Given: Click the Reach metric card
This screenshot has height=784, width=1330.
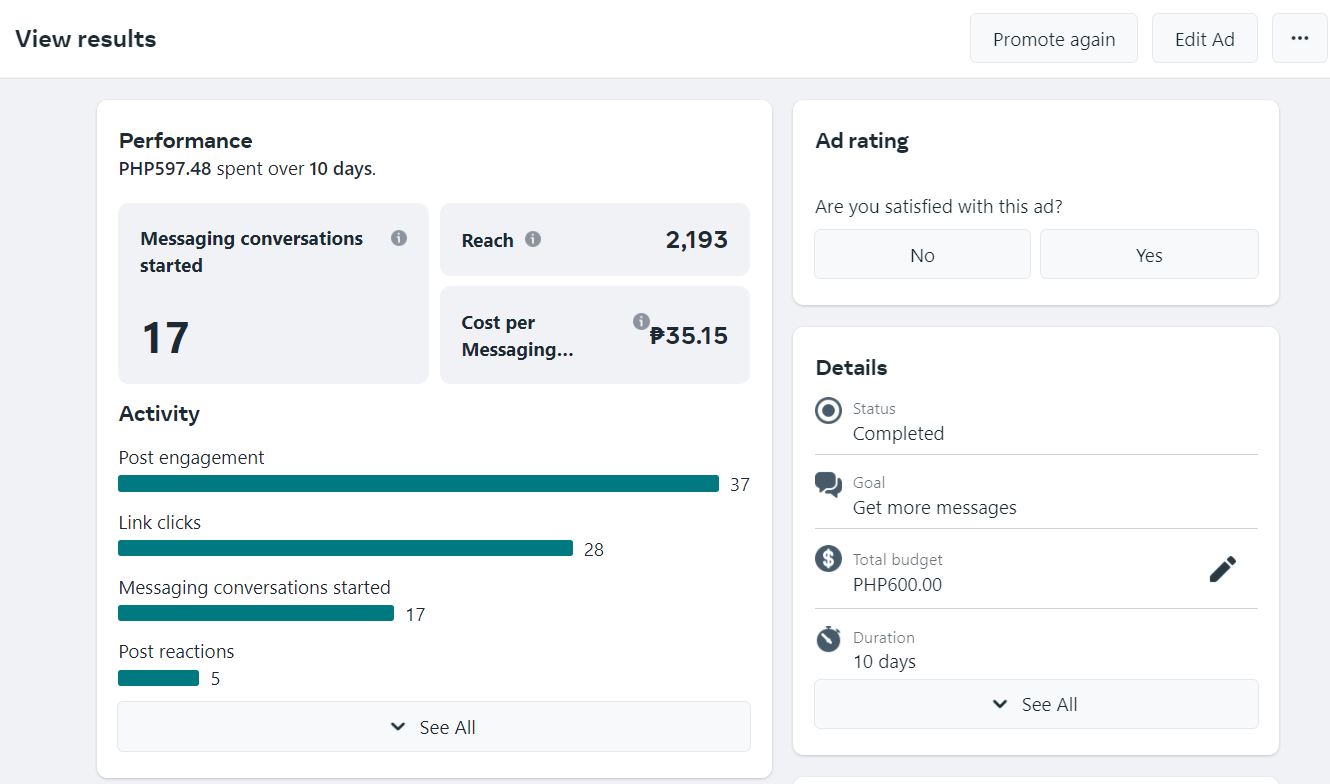Looking at the screenshot, I should tap(594, 240).
